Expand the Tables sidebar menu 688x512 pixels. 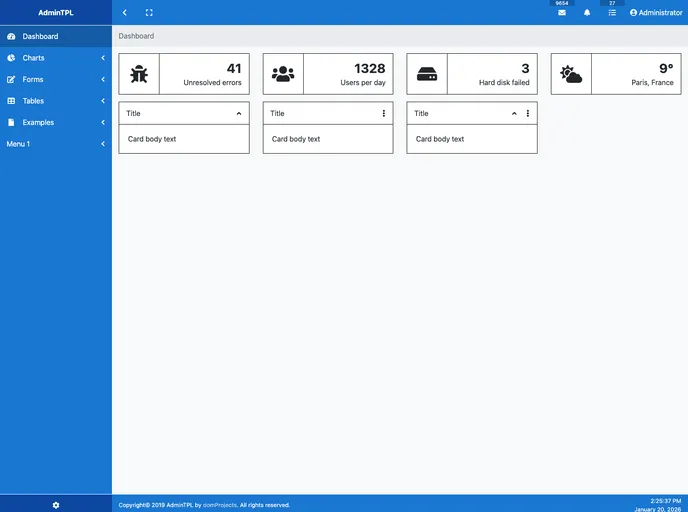point(56,101)
